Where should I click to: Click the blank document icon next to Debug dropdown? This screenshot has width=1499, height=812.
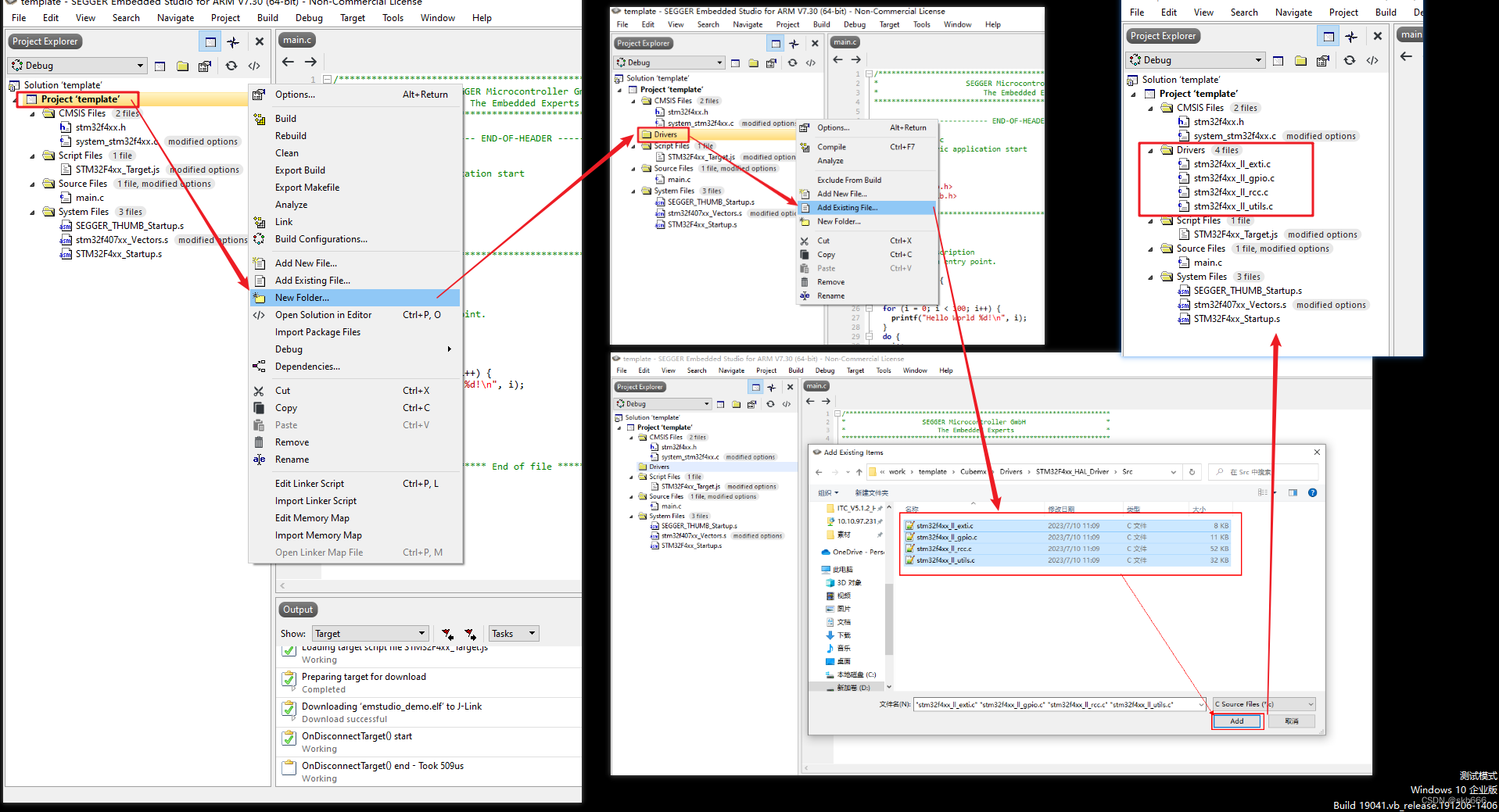[x=160, y=66]
